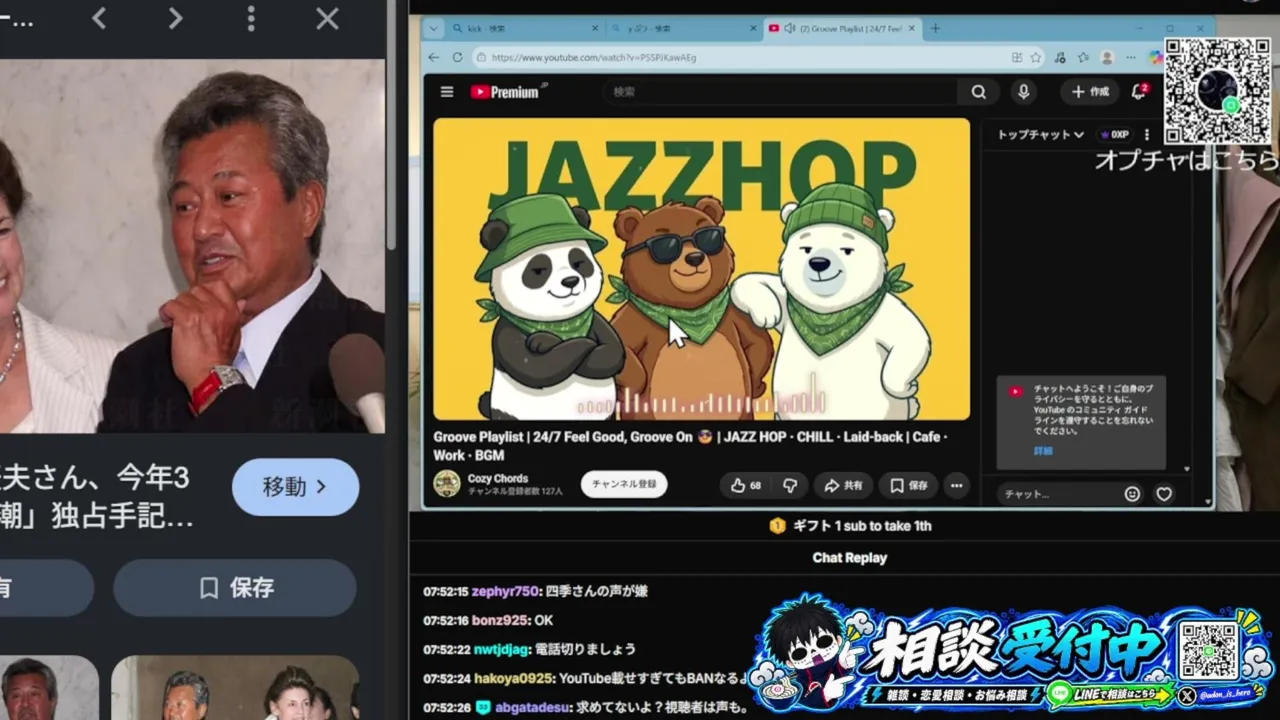Click the オプチャ QR code at top right
Image resolution: width=1280 pixels, height=720 pixels.
pyautogui.click(x=1217, y=91)
